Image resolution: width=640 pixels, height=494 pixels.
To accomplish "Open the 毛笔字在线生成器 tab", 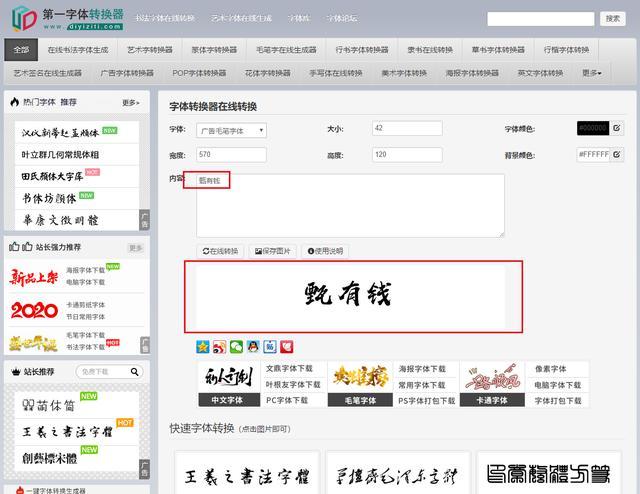I will point(286,50).
